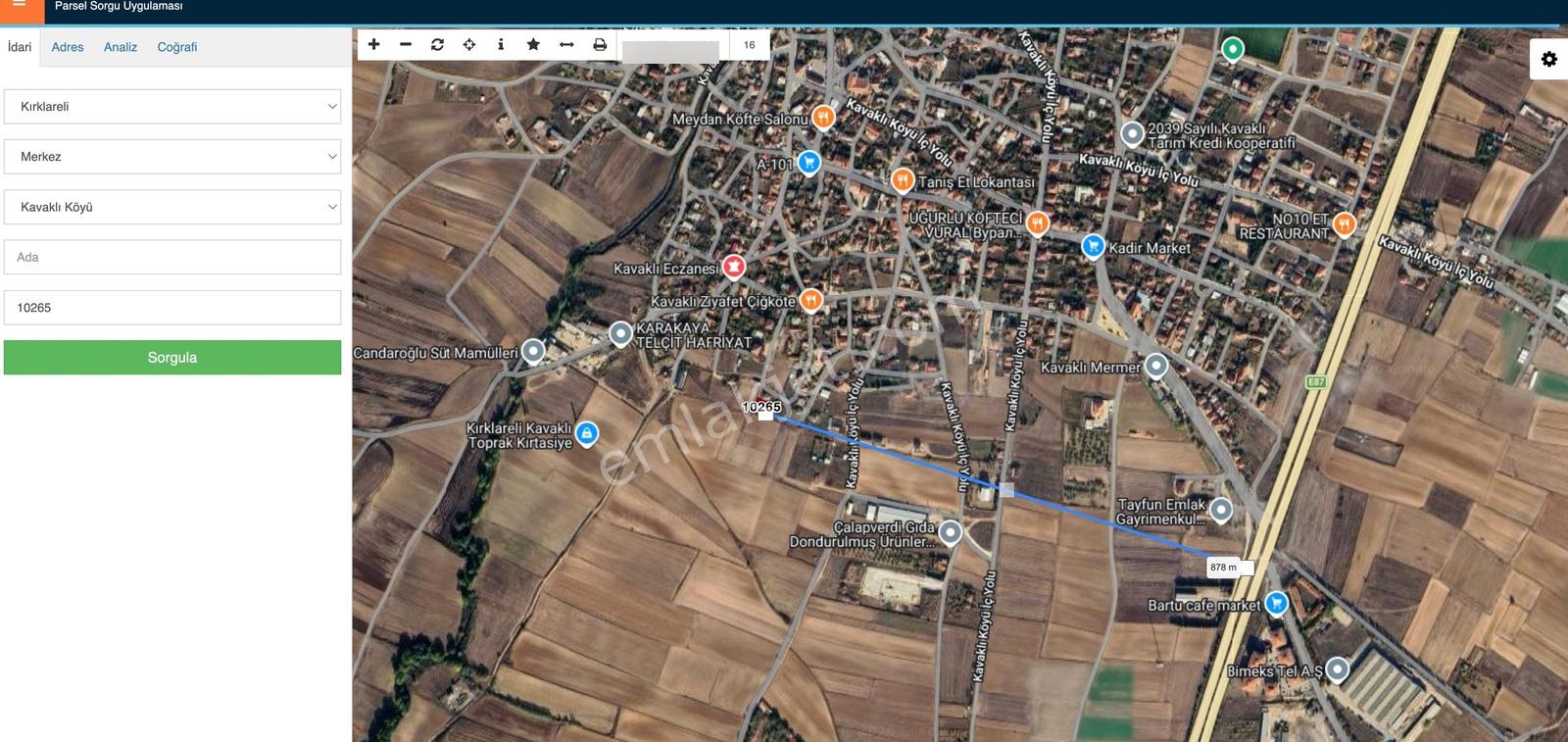The image size is (1568, 742).
Task: Activate the crosshair locate tool
Action: click(469, 44)
